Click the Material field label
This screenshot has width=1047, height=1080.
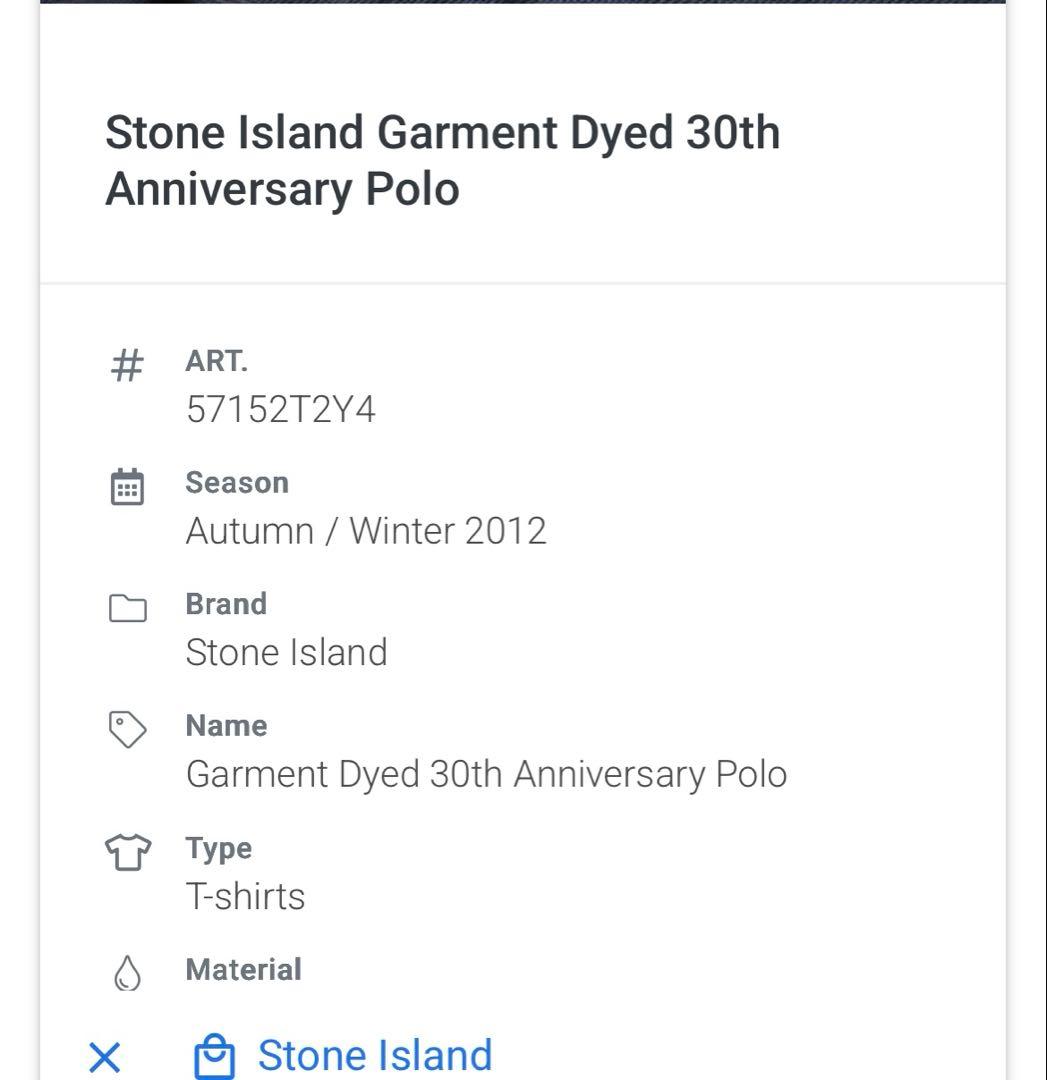pyautogui.click(x=243, y=969)
